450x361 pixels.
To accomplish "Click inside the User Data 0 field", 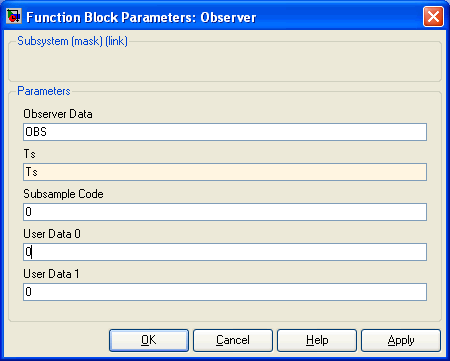I will point(225,252).
